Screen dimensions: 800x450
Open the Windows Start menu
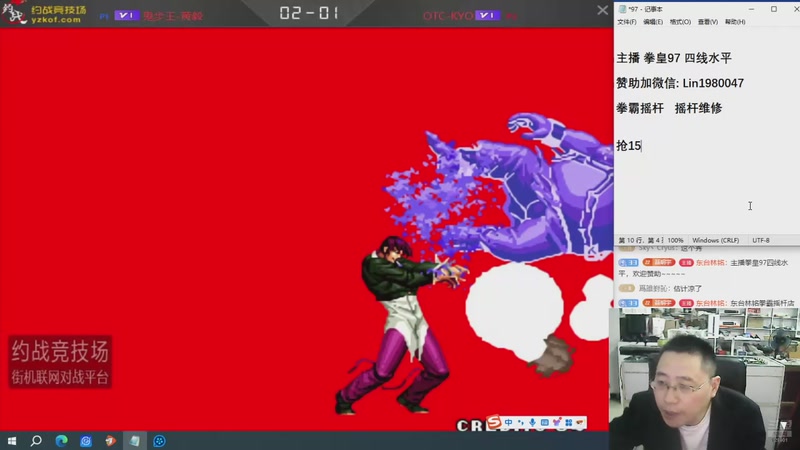pos(12,440)
